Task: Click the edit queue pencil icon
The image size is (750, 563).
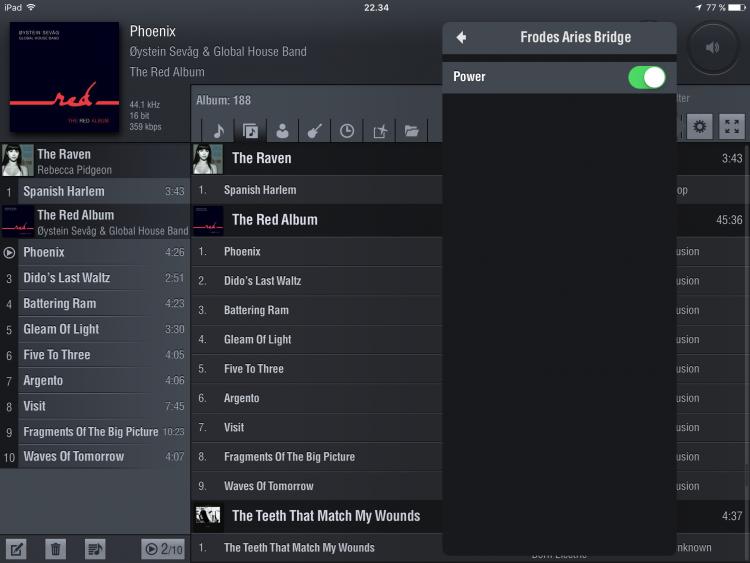Action: (16, 549)
